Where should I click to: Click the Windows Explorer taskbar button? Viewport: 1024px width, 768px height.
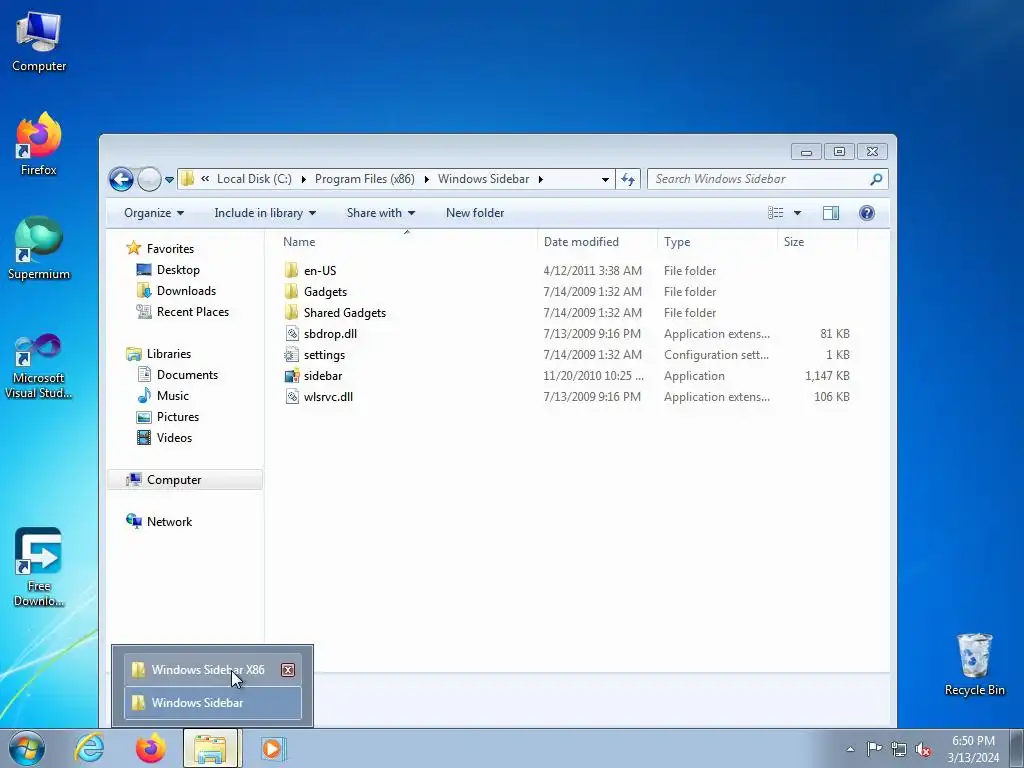(x=211, y=749)
